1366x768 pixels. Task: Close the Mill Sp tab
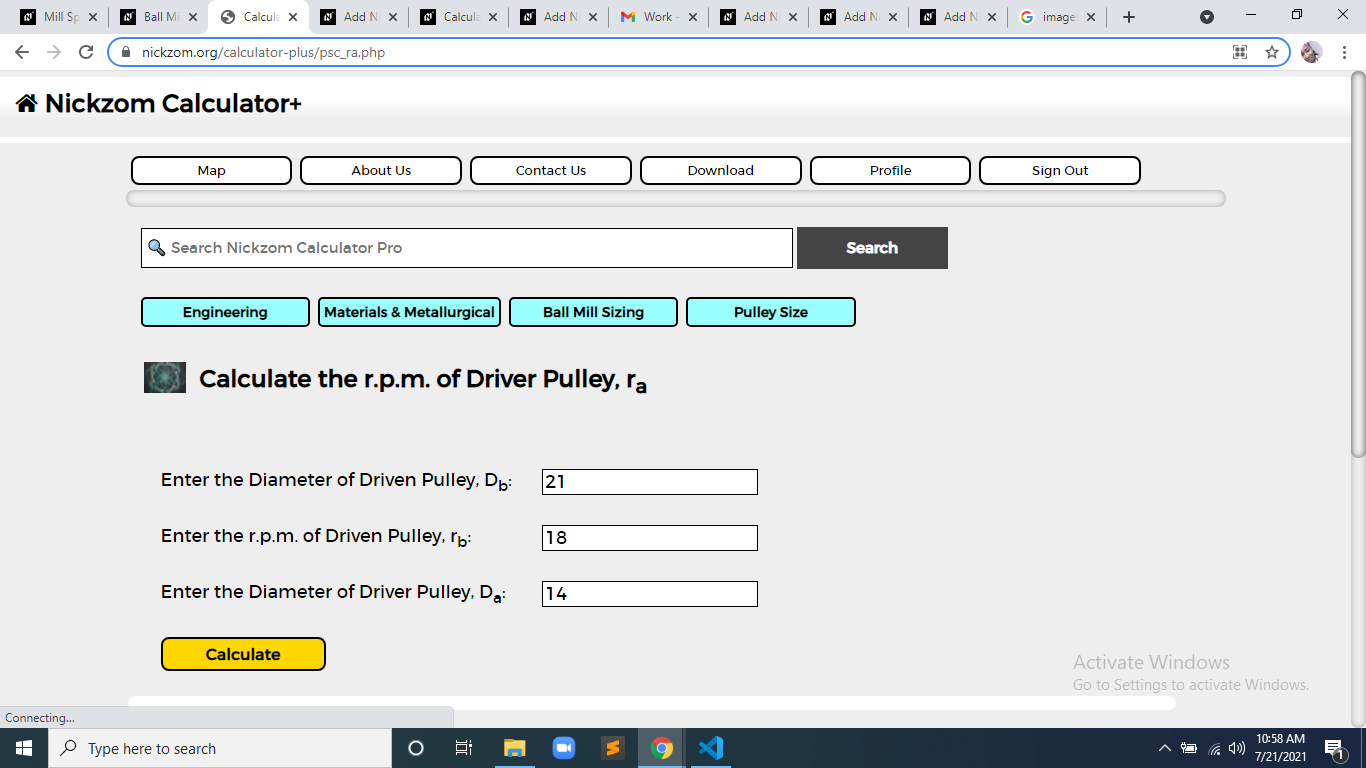93,17
